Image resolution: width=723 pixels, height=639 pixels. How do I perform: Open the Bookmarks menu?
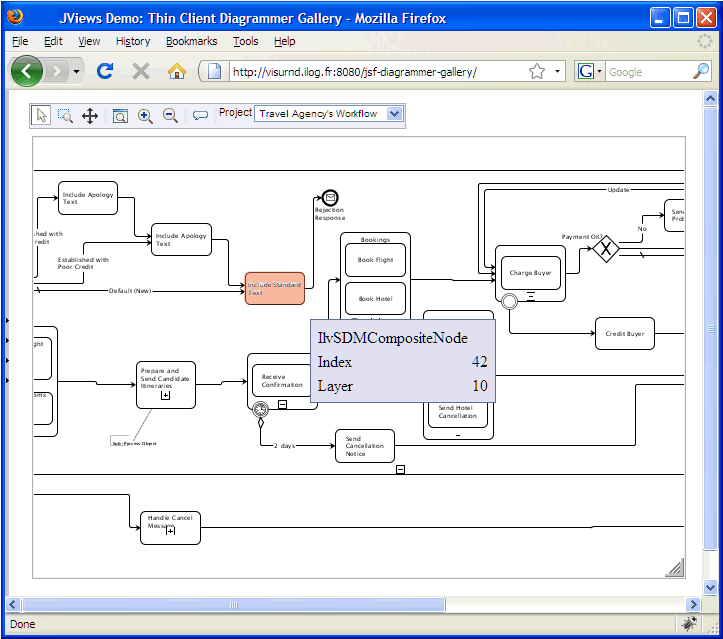click(191, 41)
